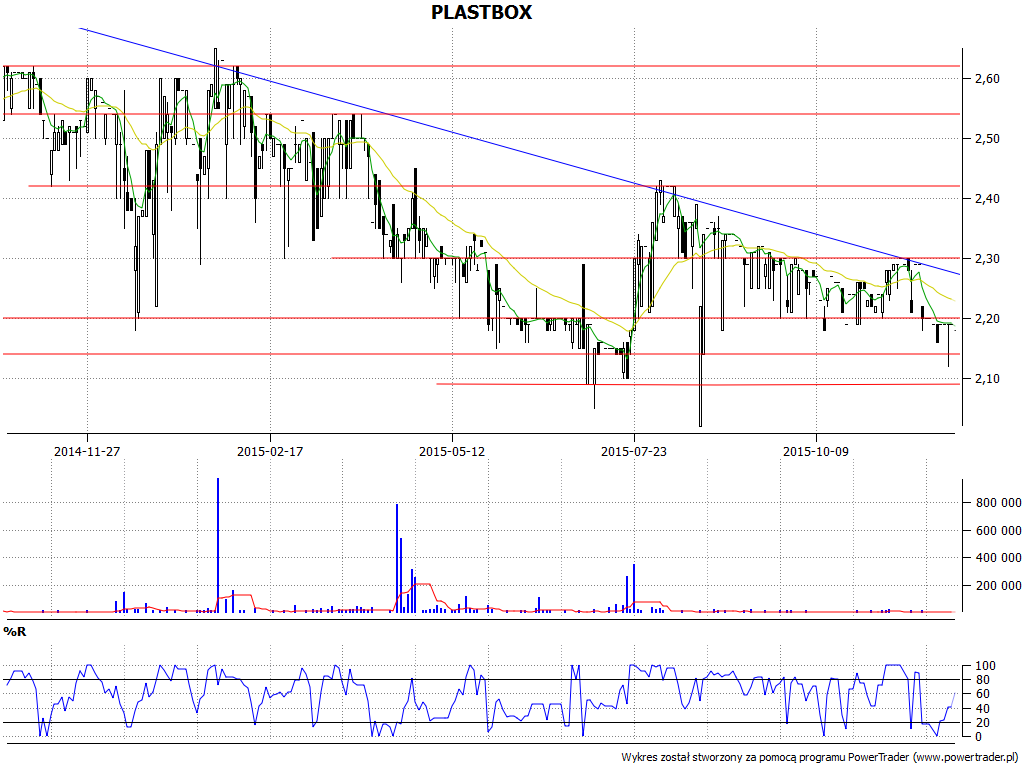The image size is (1024, 768).
Task: Click the 60 level on %R axis
Action: point(985,694)
